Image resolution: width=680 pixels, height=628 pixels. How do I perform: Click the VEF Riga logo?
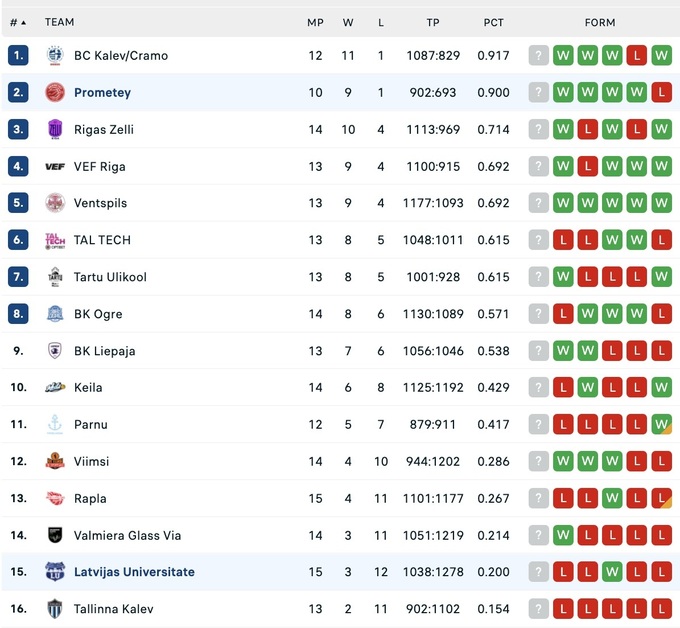tap(55, 167)
